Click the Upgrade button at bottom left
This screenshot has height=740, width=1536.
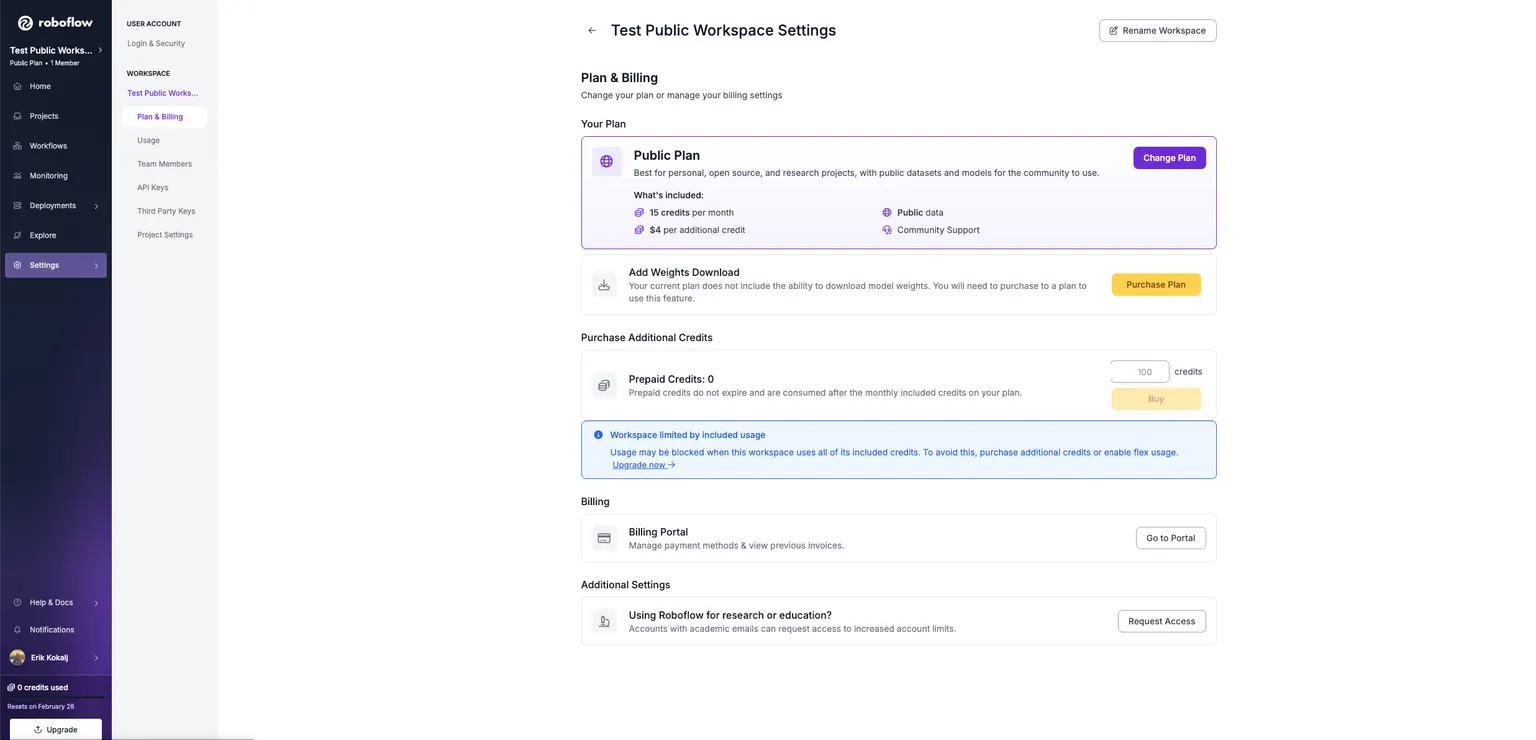(x=55, y=730)
